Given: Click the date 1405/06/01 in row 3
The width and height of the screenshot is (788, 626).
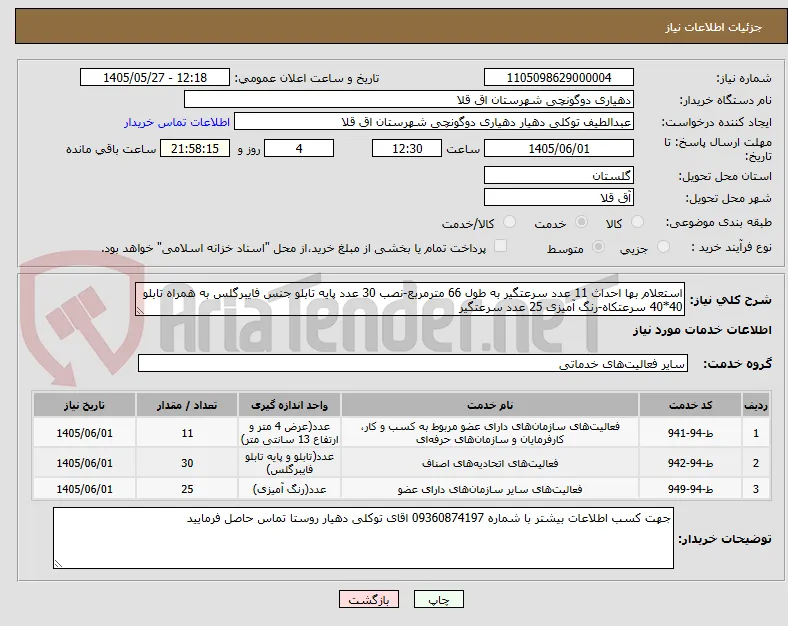Looking at the screenshot, I should pos(84,489).
